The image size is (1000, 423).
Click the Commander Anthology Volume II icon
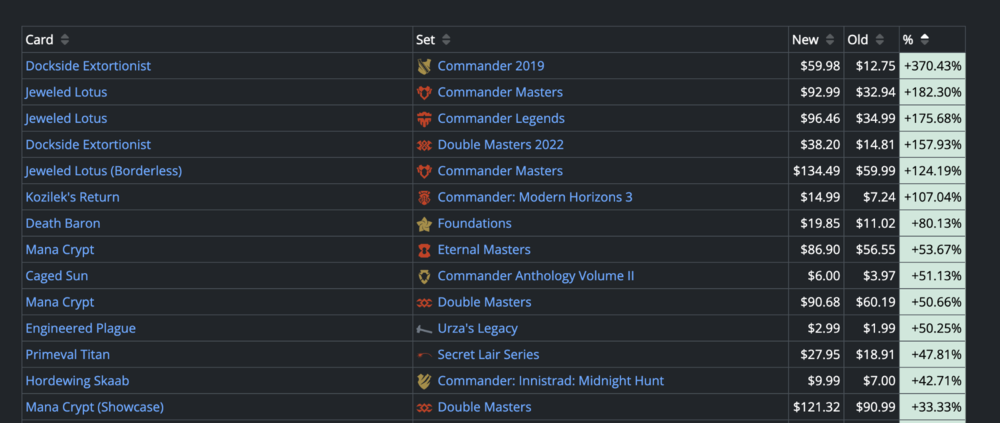click(x=425, y=276)
